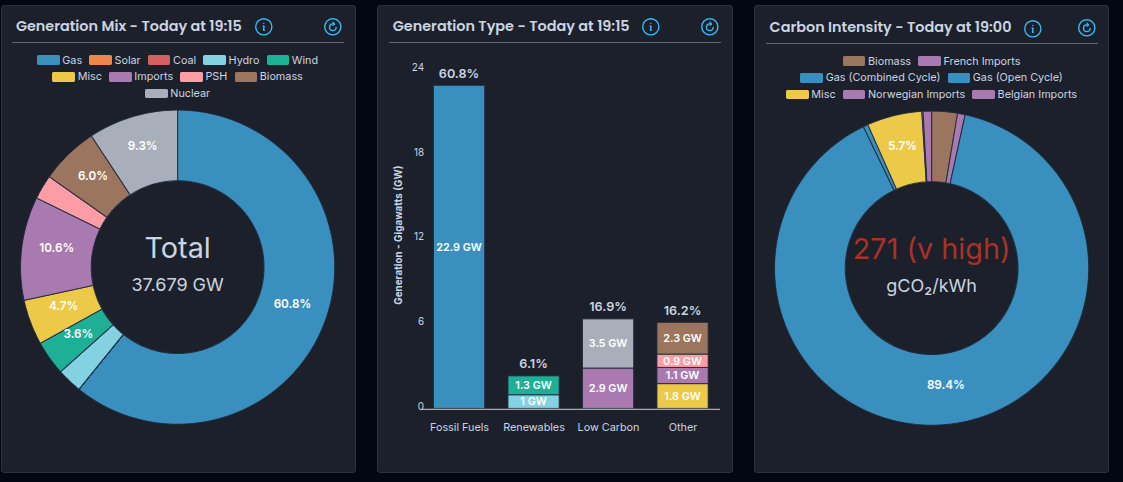
Task: Click the Renewables axis label
Action: (534, 428)
